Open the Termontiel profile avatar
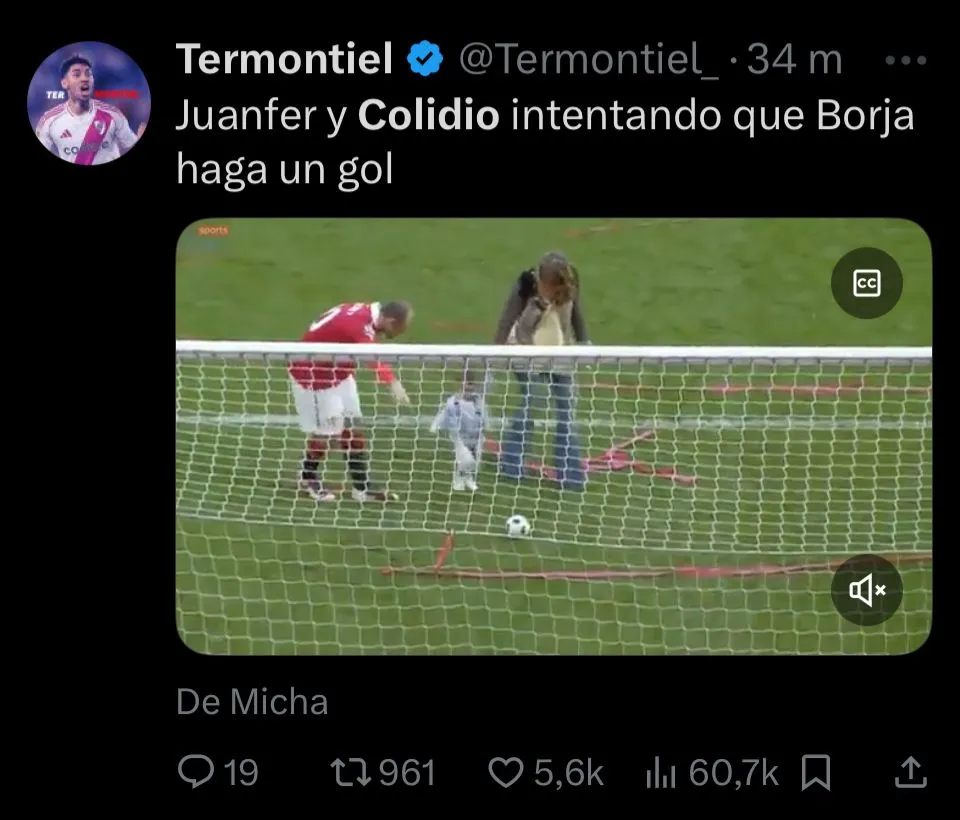Screen dimensions: 960x820 coord(88,103)
